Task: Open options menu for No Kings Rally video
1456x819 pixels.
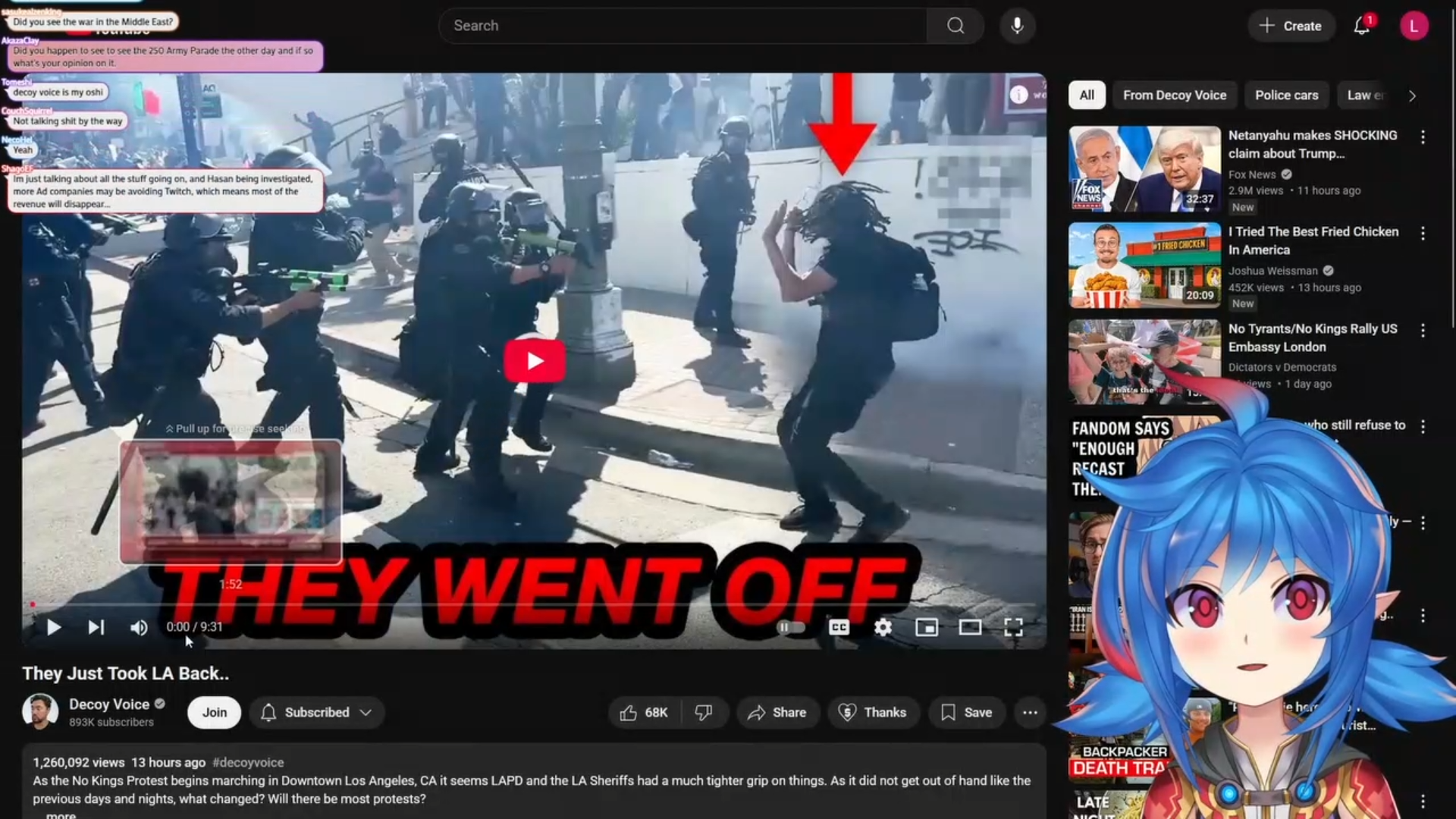Action: coord(1423,331)
